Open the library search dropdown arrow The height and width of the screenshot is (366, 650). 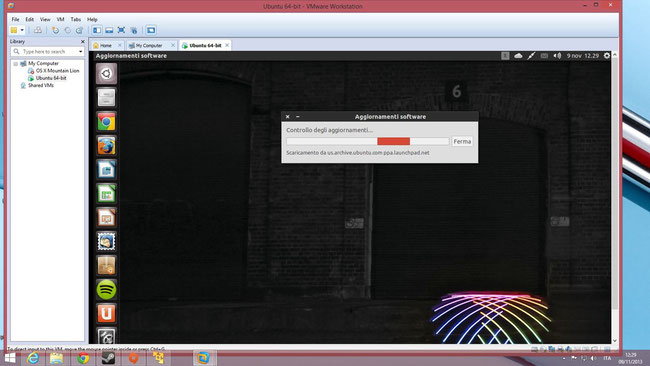tap(80, 51)
